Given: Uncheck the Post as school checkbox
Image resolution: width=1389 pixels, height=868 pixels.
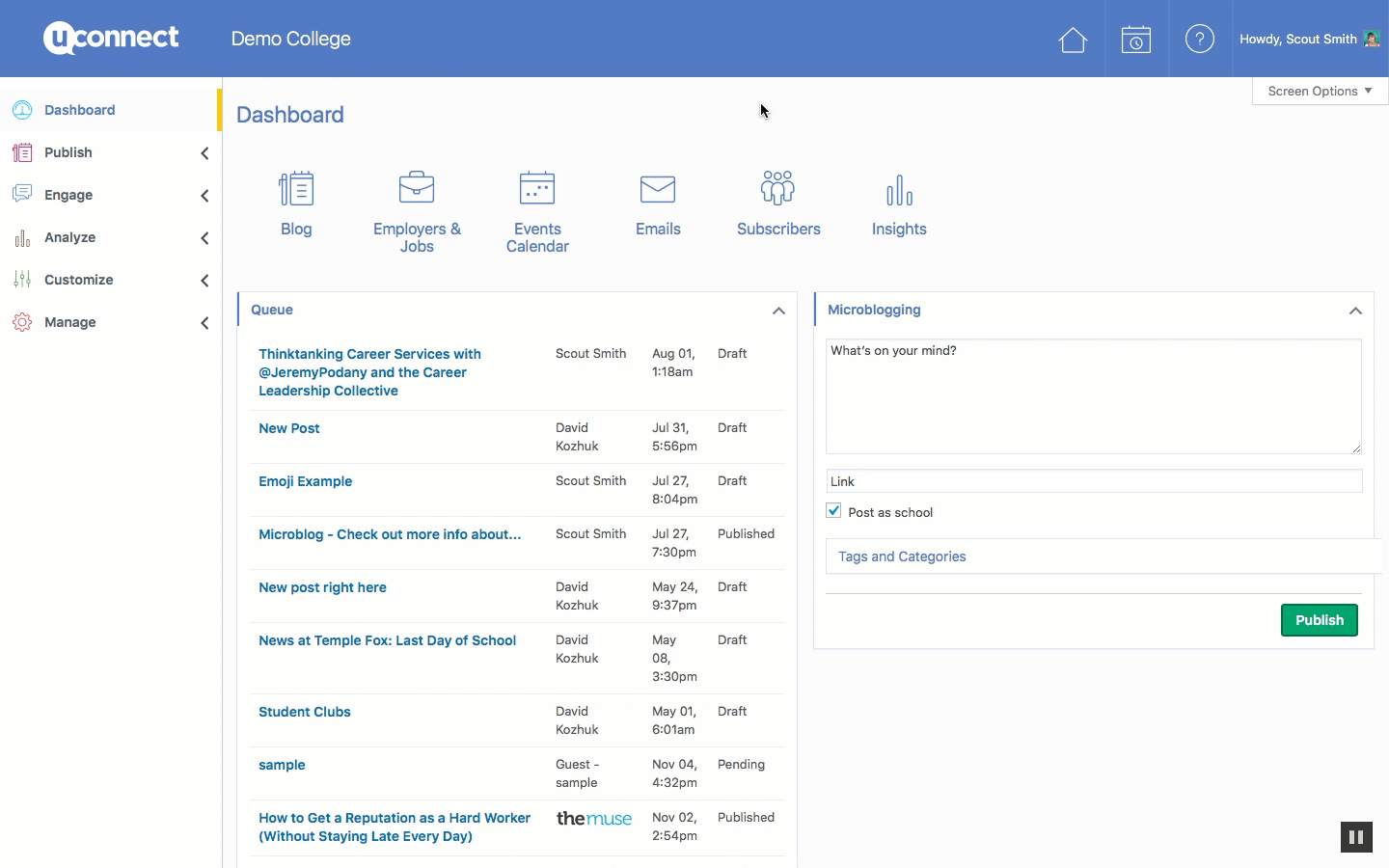Looking at the screenshot, I should pyautogui.click(x=834, y=511).
